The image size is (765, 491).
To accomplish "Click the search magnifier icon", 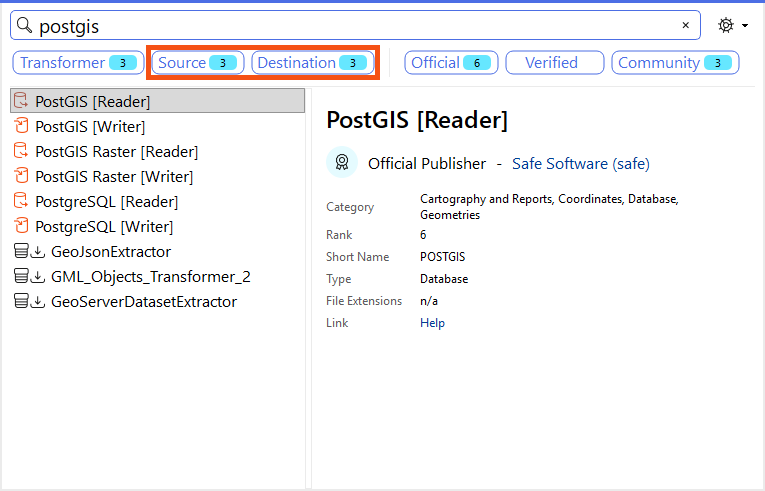I will click(x=24, y=25).
